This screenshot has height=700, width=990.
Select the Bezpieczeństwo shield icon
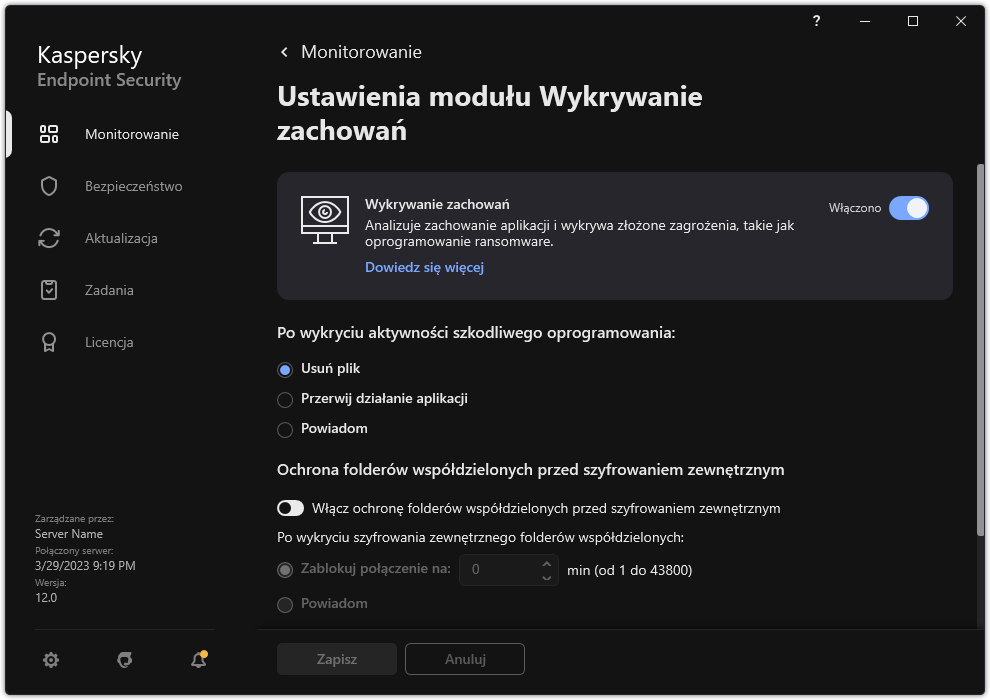[48, 185]
